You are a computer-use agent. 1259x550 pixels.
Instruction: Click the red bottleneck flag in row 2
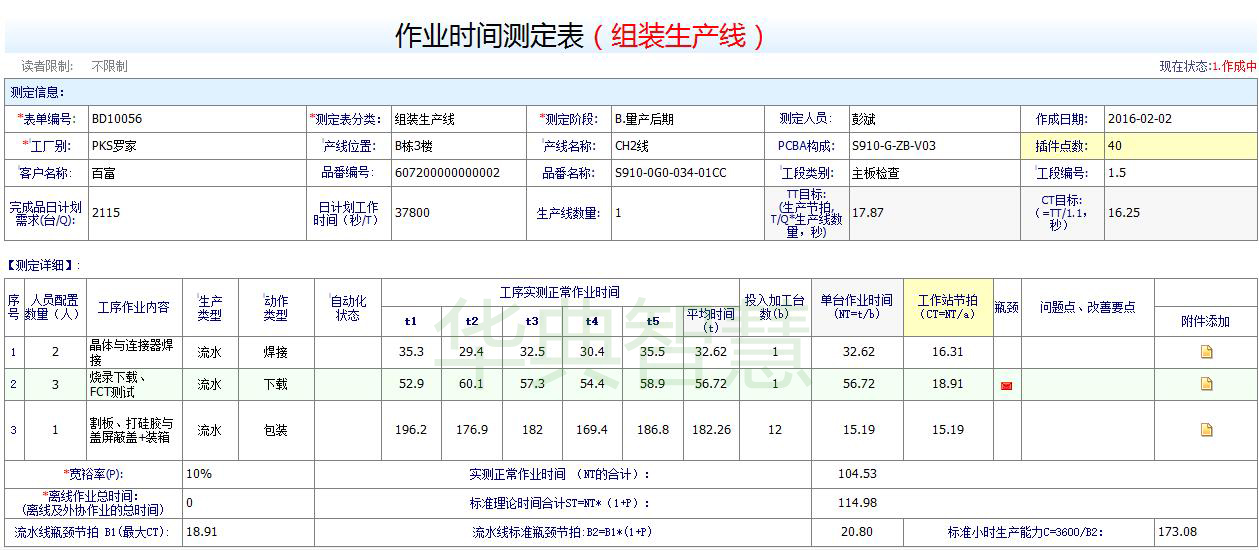coord(1006,385)
